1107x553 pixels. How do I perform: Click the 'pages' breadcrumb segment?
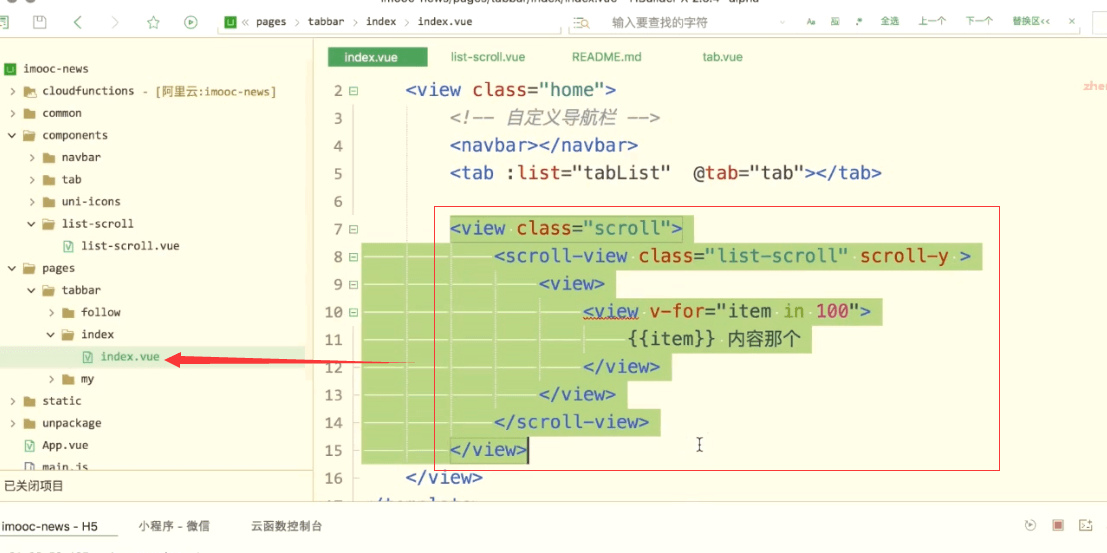click(271, 22)
